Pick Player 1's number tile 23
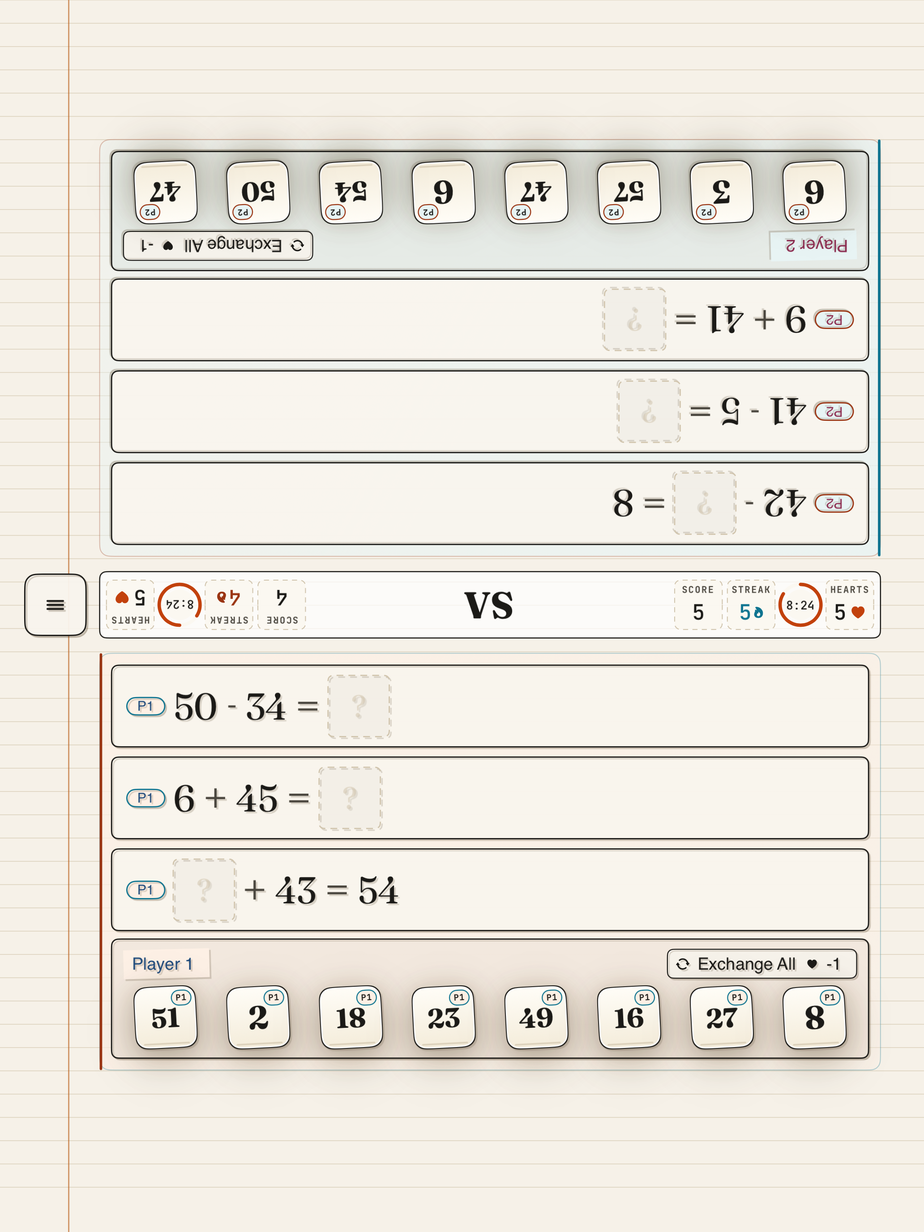 point(444,1018)
